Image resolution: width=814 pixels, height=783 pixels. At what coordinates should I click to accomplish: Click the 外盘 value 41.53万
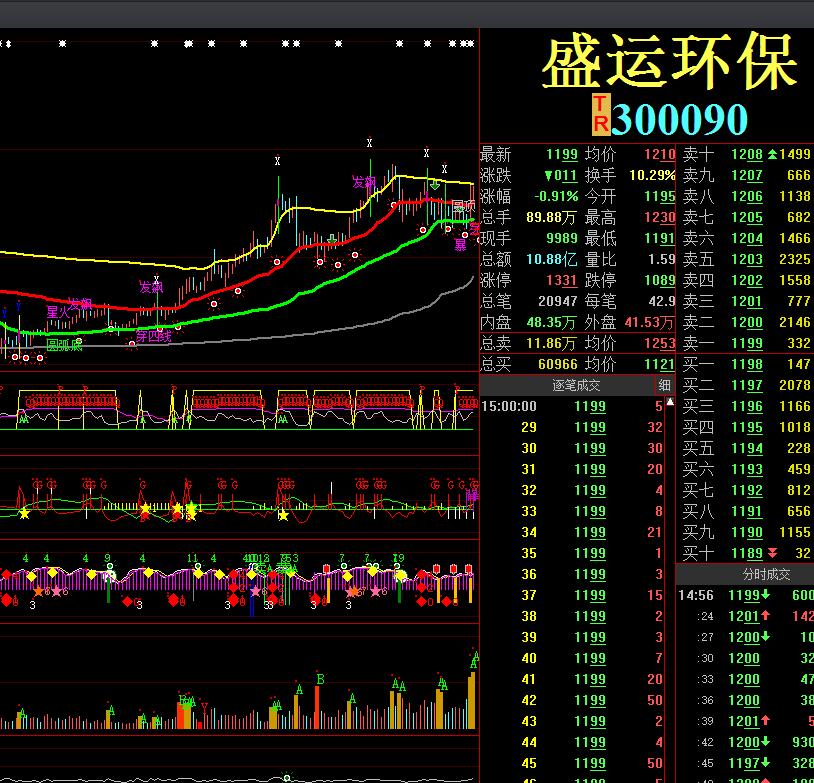649,322
